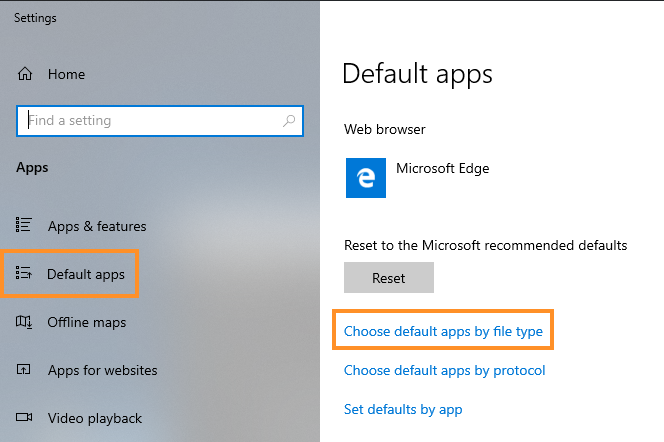Viewport: 664px width, 442px height.
Task: Click the Apps section heading
Action: tap(32, 168)
